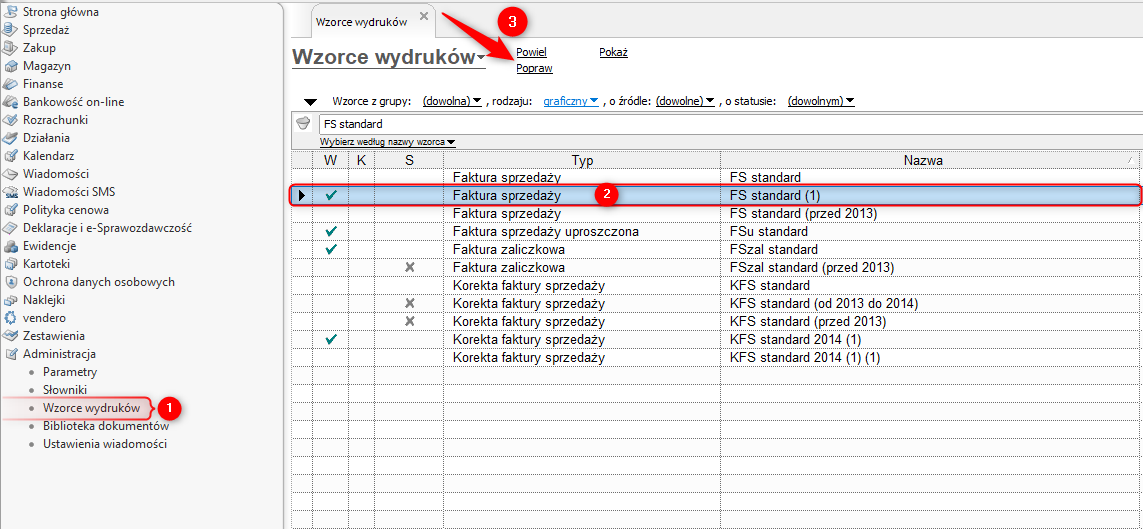Open the Kartoteki module icon
The width and height of the screenshot is (1143, 529).
click(x=10, y=264)
